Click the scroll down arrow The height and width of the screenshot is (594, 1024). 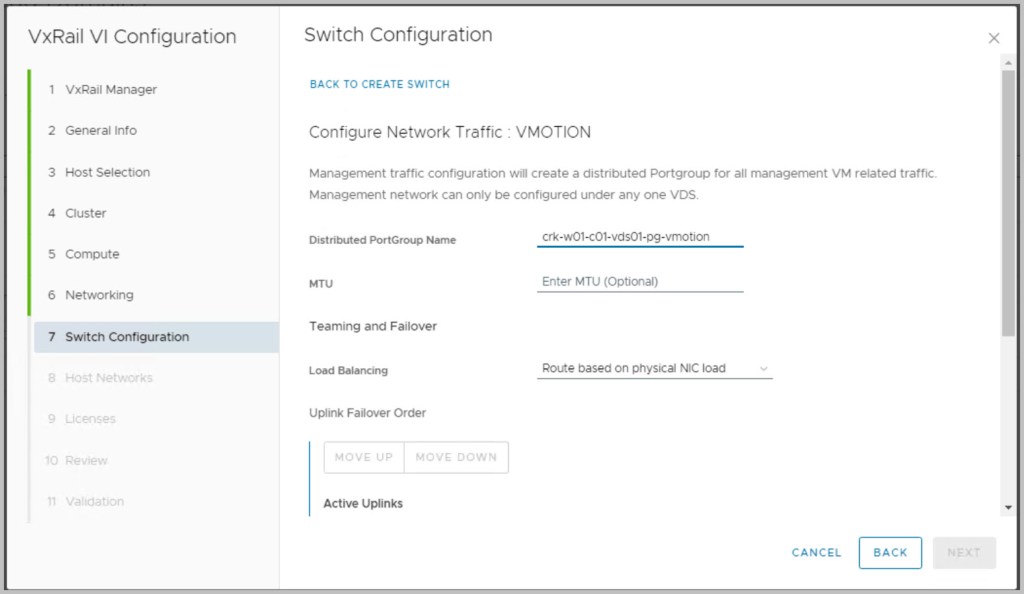[1008, 508]
